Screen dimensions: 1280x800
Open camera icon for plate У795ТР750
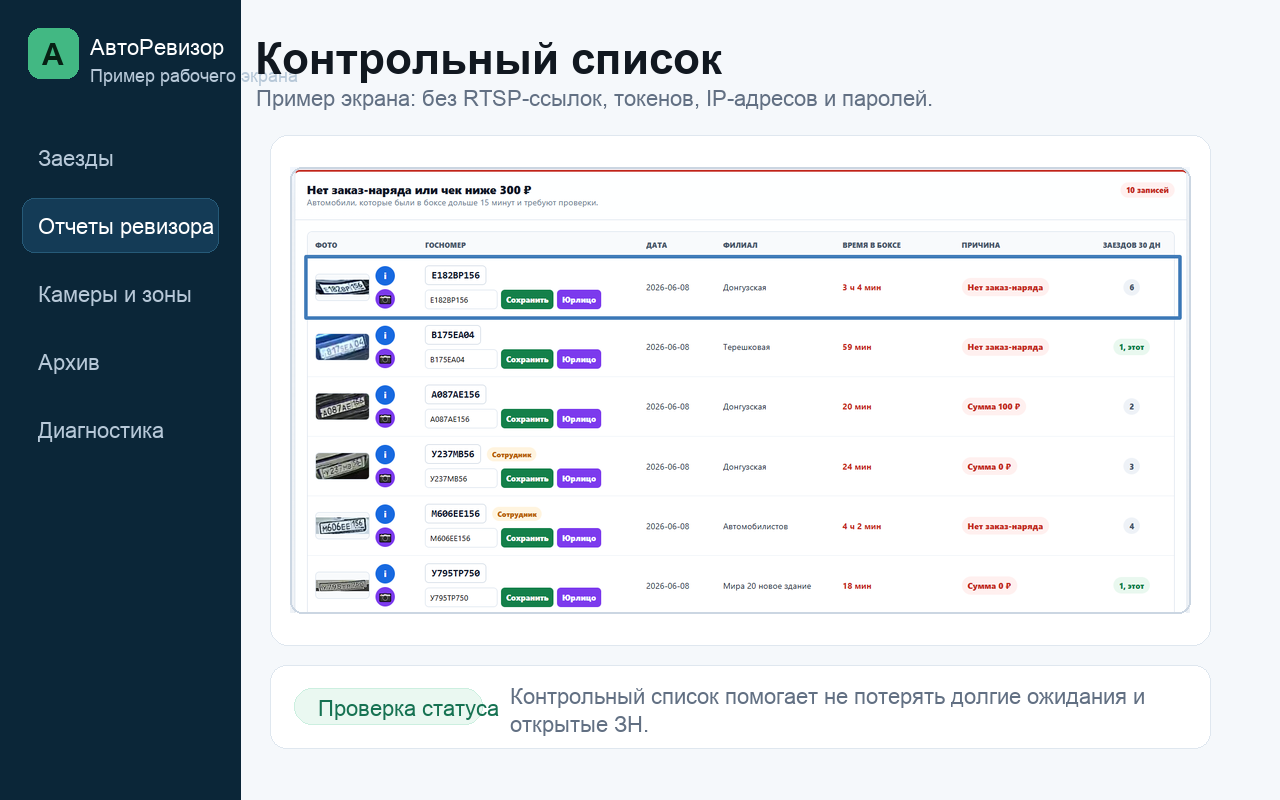click(385, 597)
